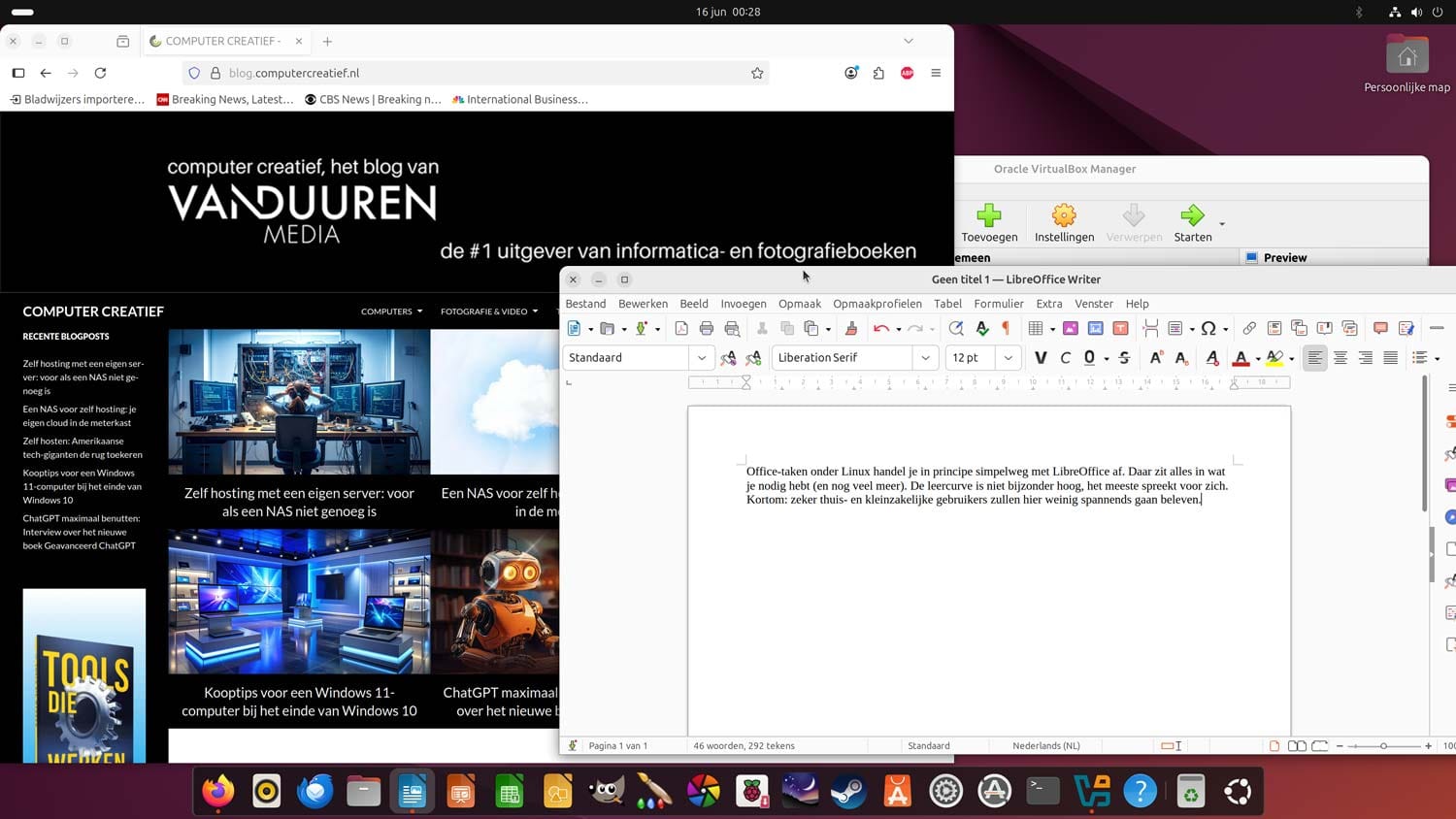Click the Starten button in VirtualBox Manager
1456x819 pixels.
point(1193,223)
